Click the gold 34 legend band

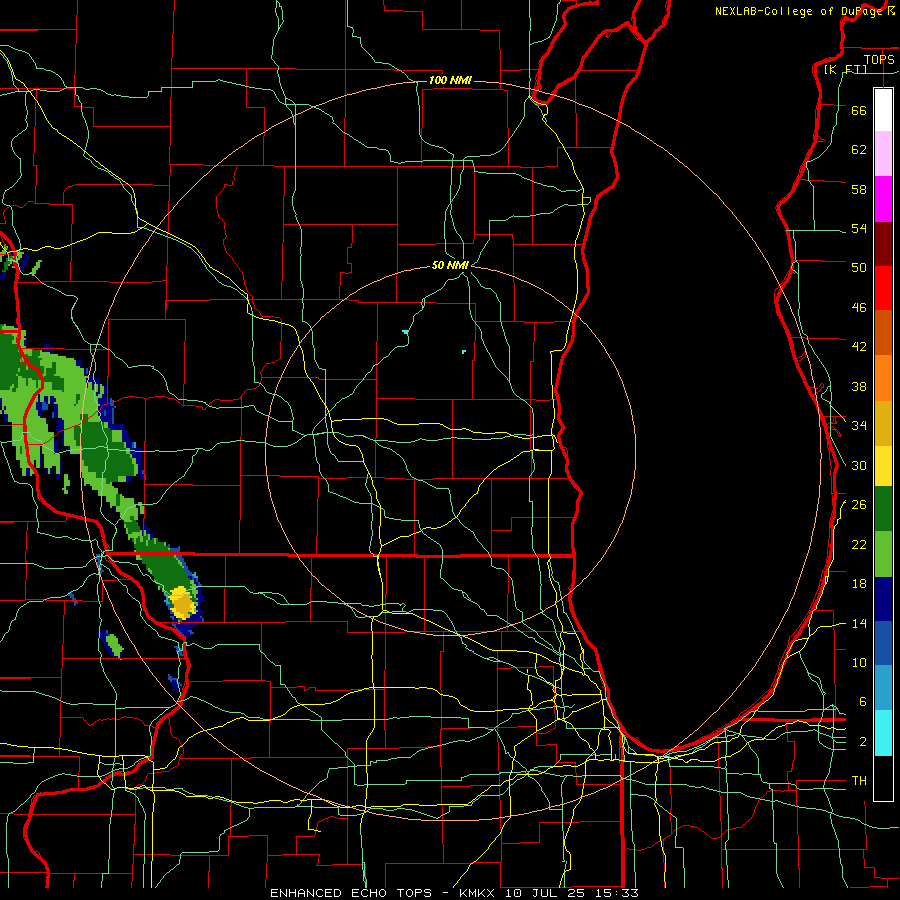click(883, 423)
